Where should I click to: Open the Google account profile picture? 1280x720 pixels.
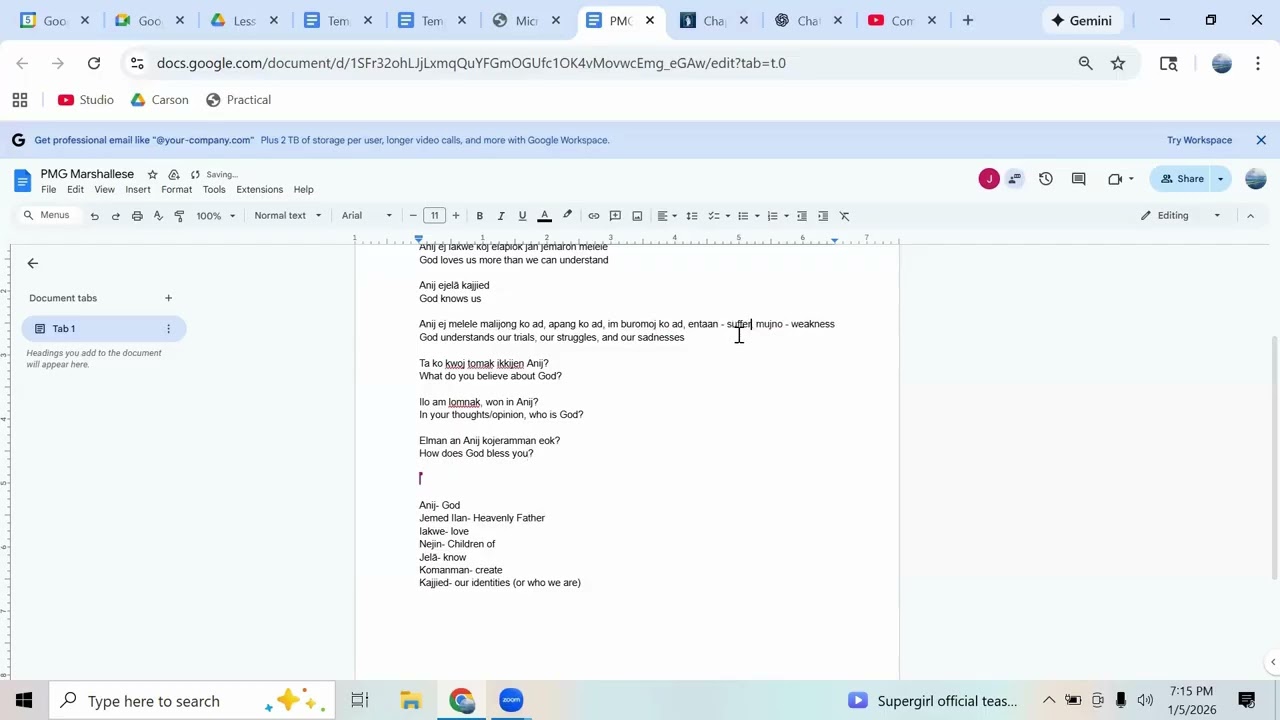click(x=1256, y=179)
